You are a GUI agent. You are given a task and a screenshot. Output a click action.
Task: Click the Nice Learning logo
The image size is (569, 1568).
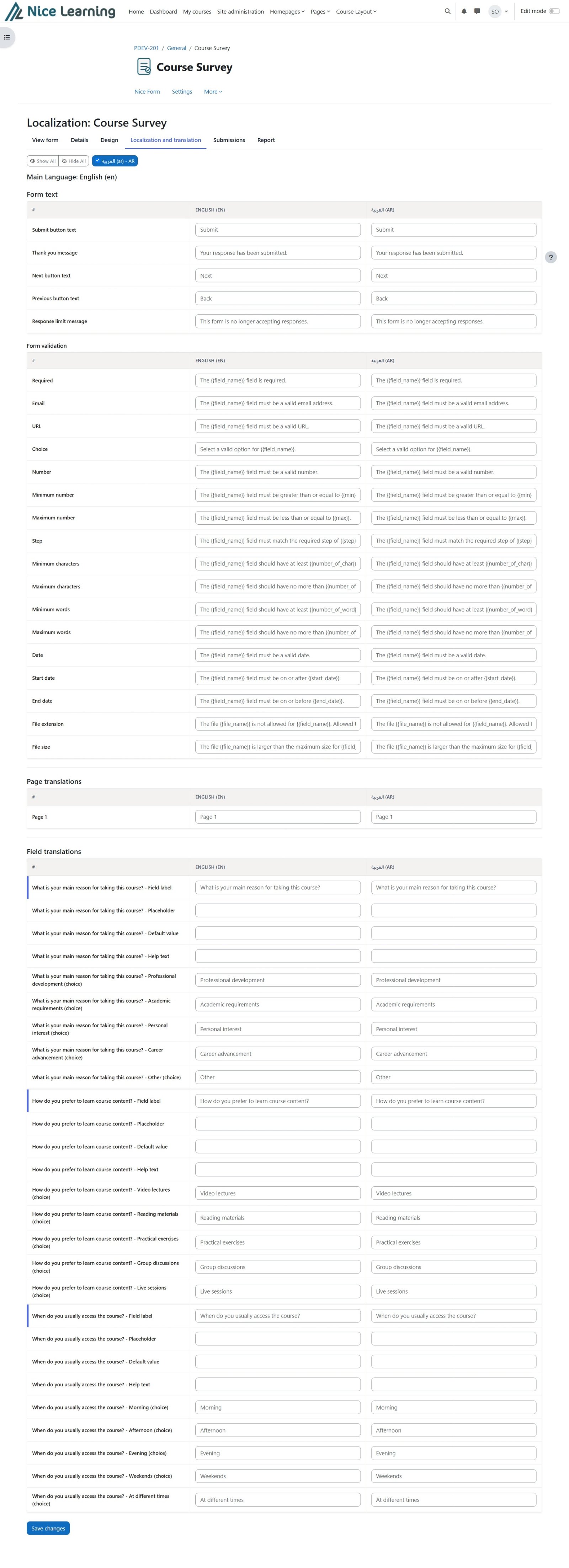tap(60, 12)
